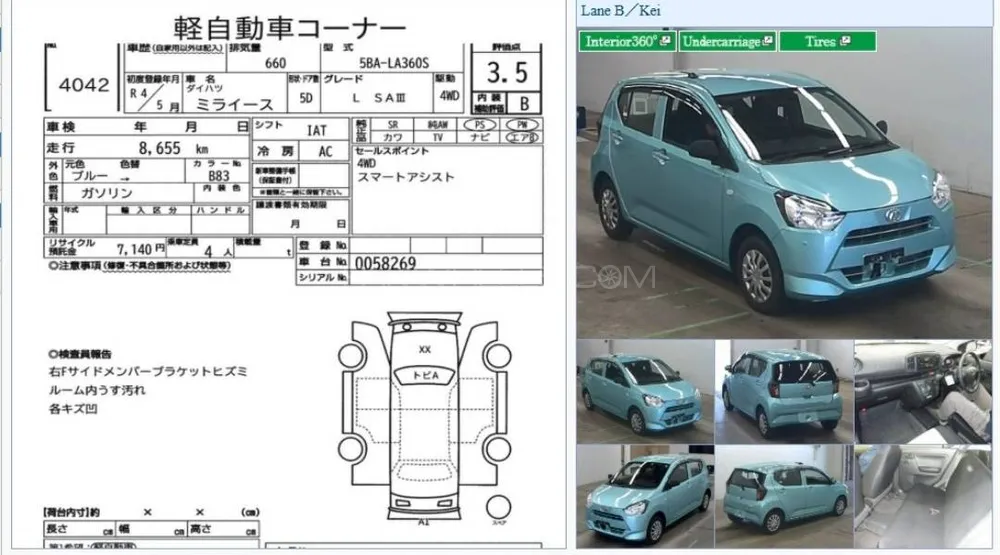This screenshot has height=555, width=1000.
Task: Click the grade text L SAⅢ
Action: (x=379, y=98)
